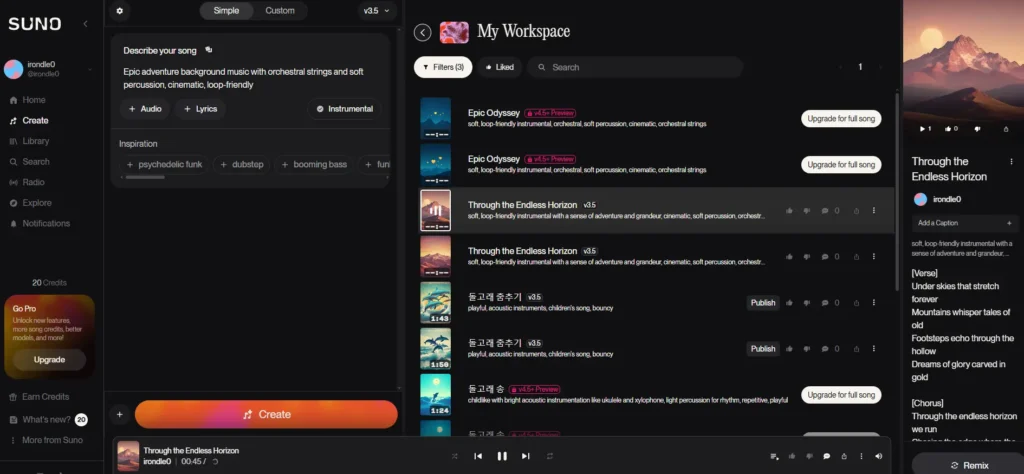1024x474 pixels.
Task: Switch to Custom mode
Action: [x=280, y=10]
